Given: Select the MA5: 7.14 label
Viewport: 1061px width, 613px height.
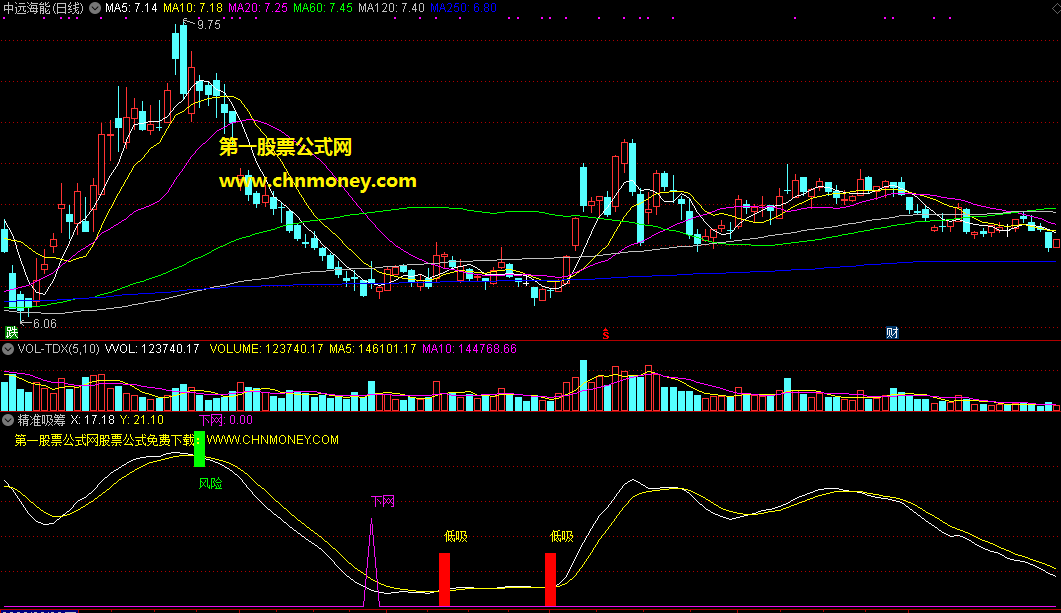Looking at the screenshot, I should coord(131,8).
